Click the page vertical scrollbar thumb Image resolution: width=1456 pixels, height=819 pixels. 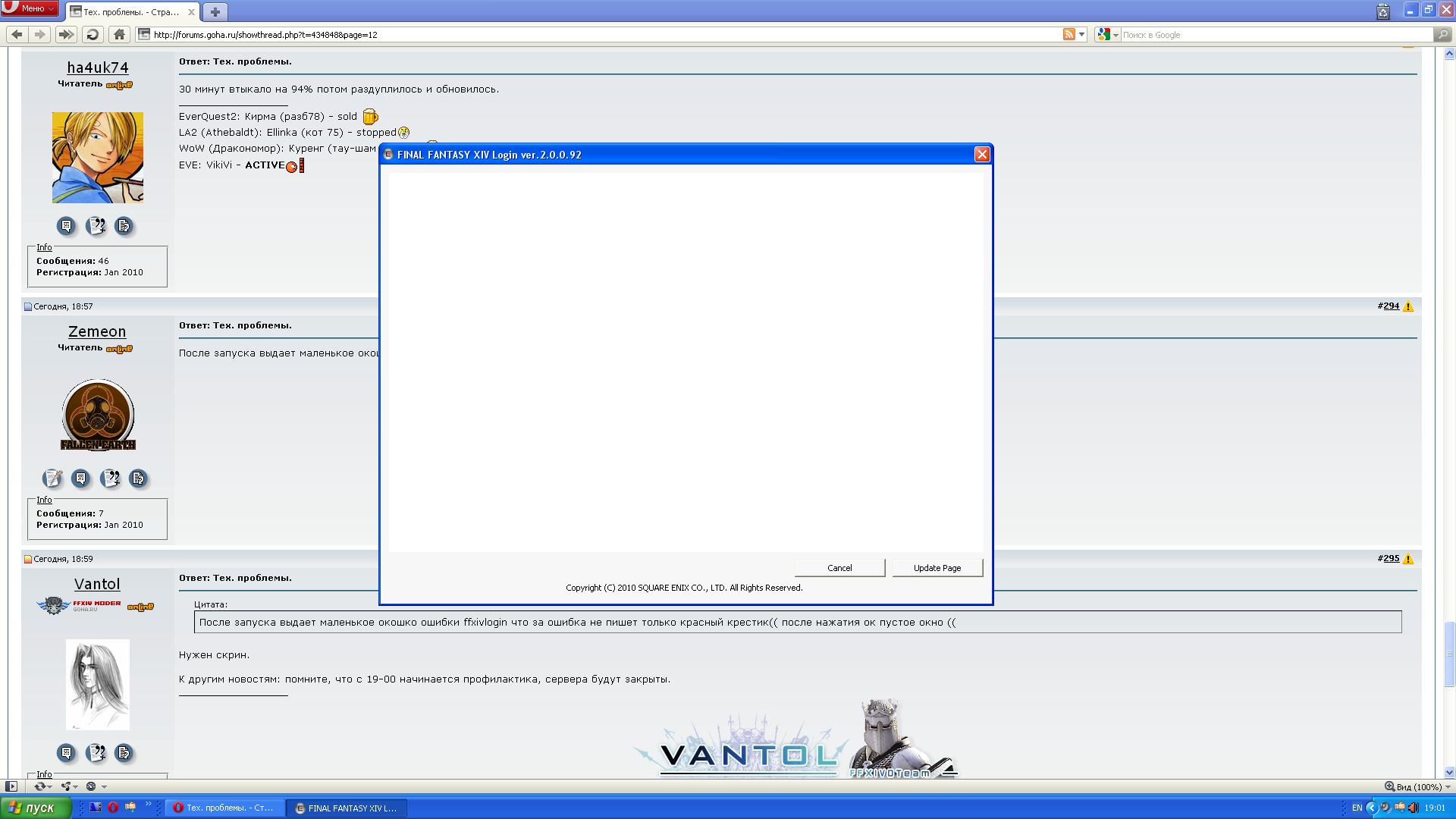pyautogui.click(x=1449, y=653)
